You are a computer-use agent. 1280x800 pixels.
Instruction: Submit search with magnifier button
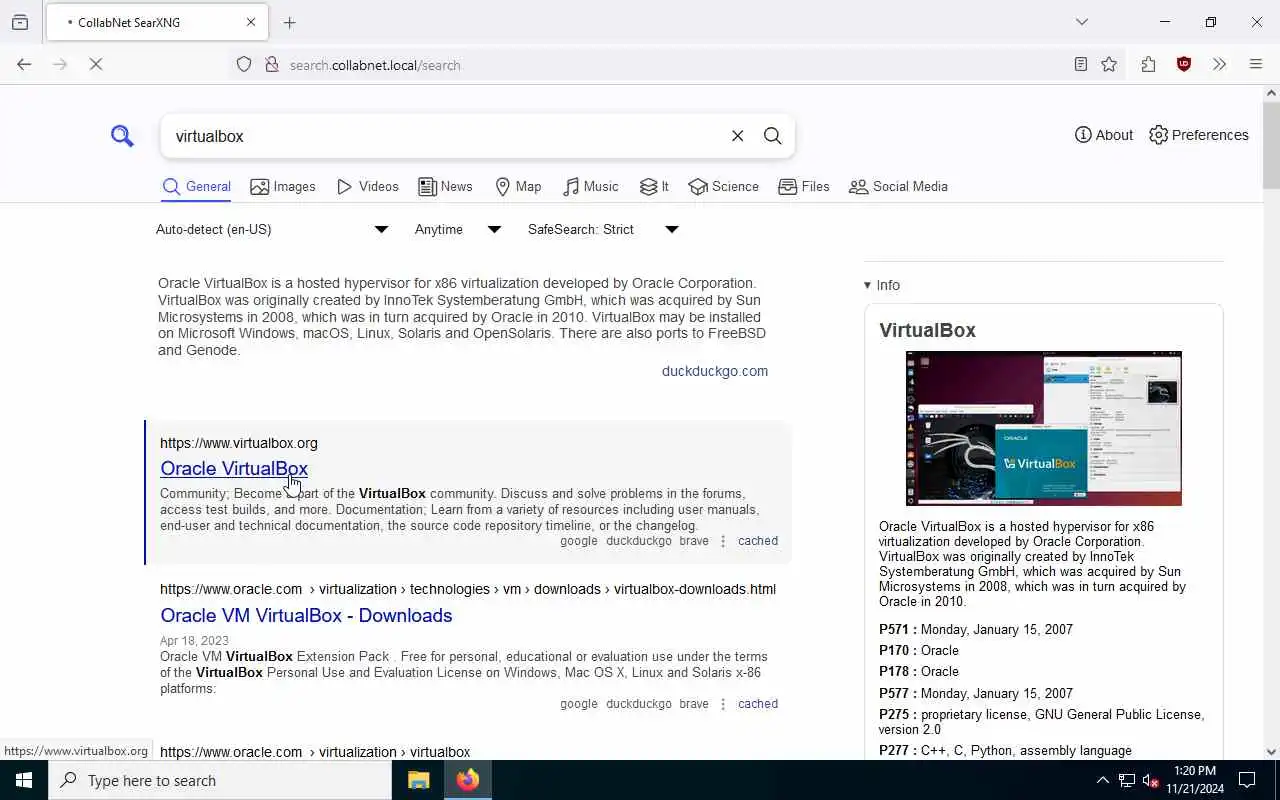pos(773,136)
